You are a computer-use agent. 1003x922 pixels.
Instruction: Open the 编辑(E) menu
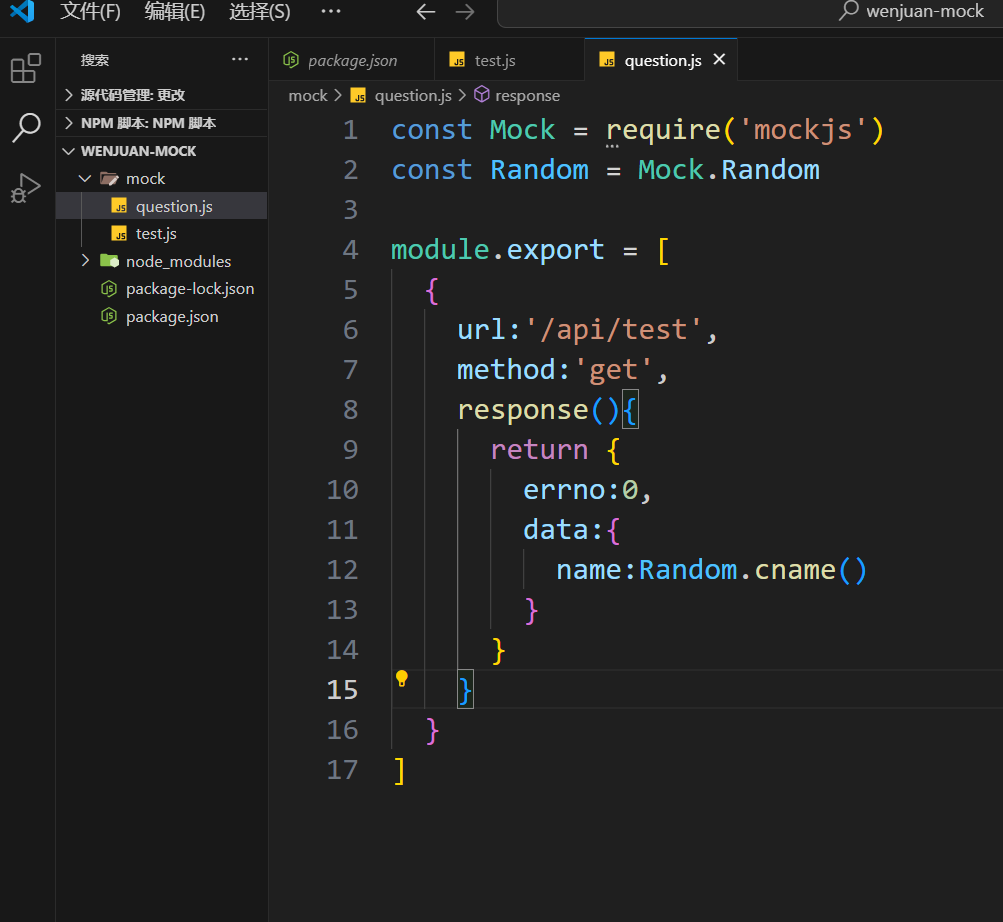(175, 11)
